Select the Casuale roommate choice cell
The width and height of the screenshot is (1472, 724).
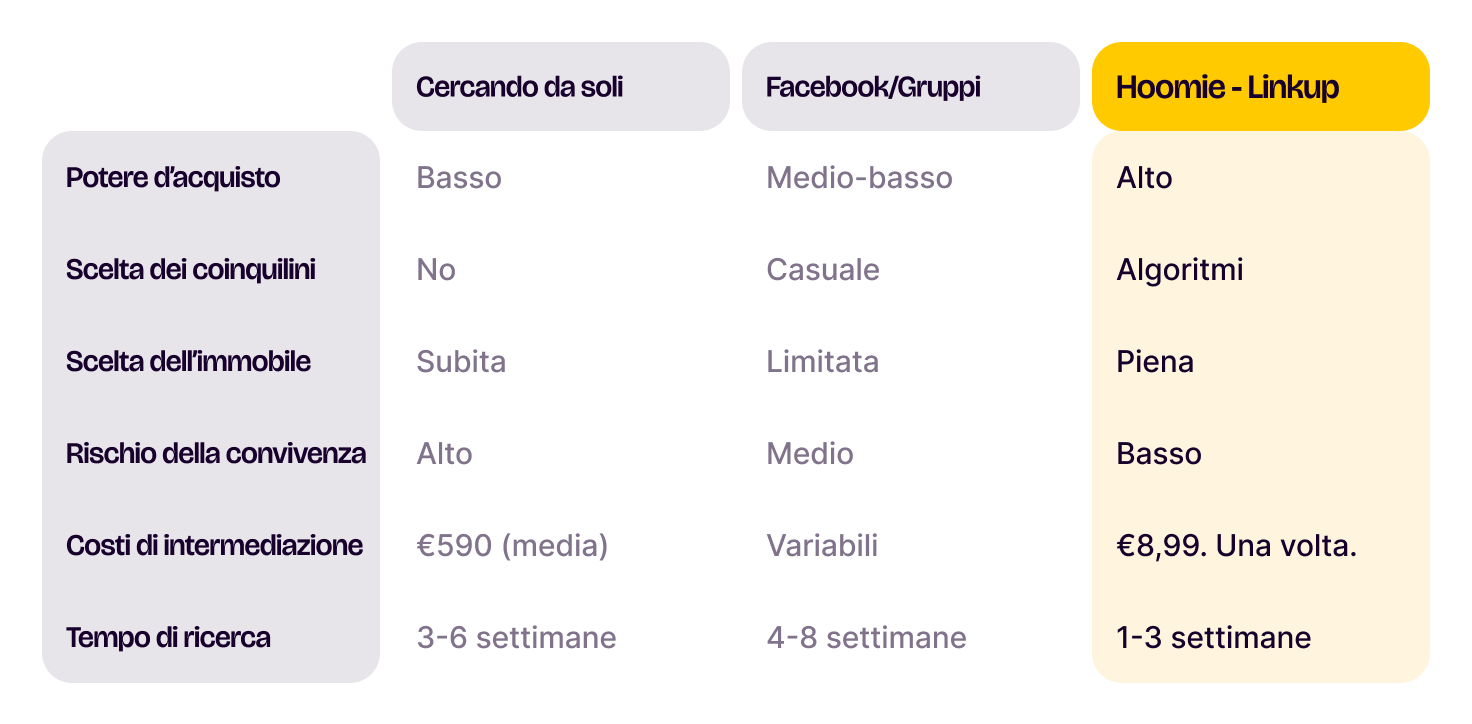(x=823, y=270)
